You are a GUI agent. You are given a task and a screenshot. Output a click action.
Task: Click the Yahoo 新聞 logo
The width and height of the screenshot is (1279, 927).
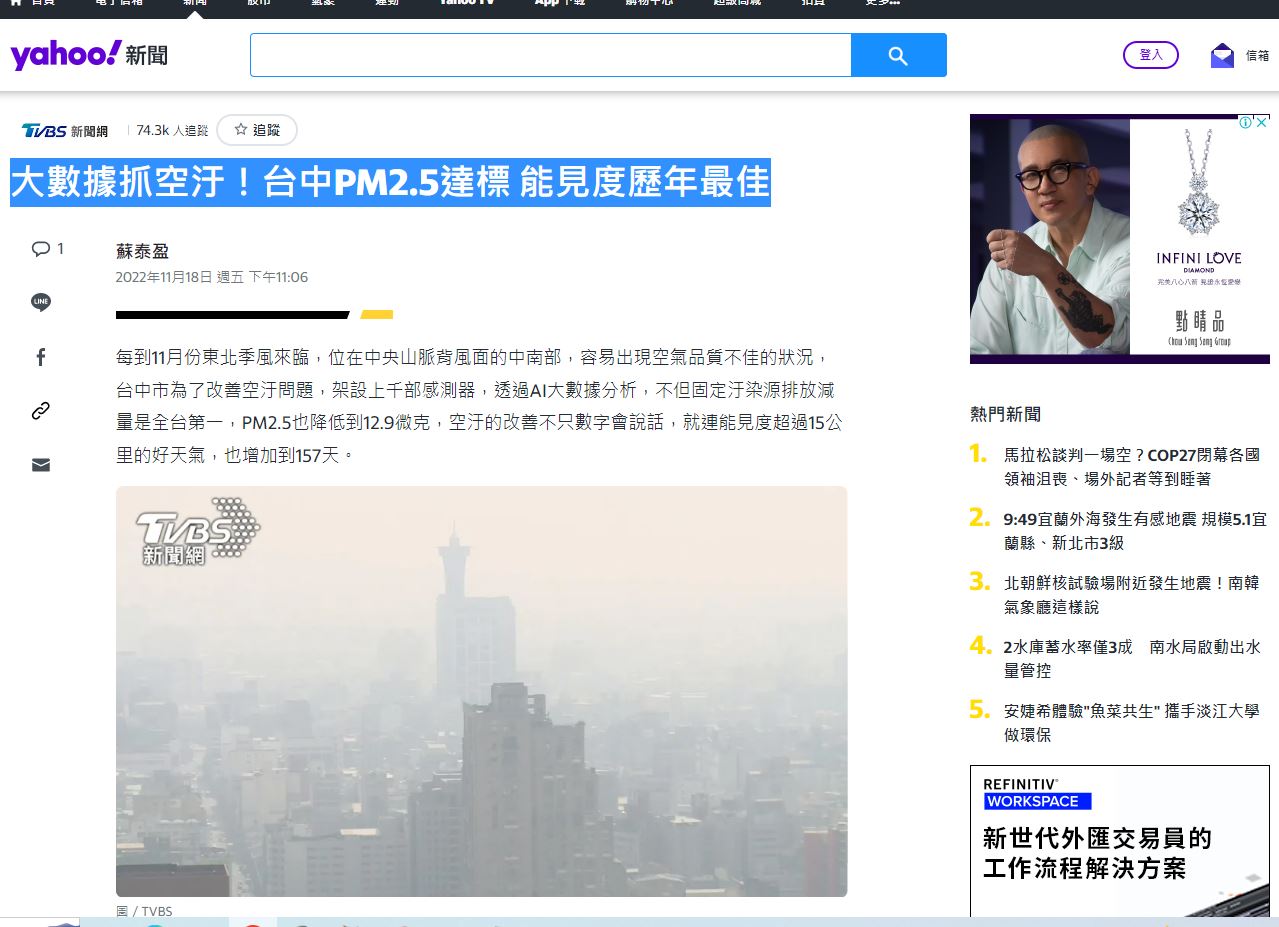click(89, 55)
